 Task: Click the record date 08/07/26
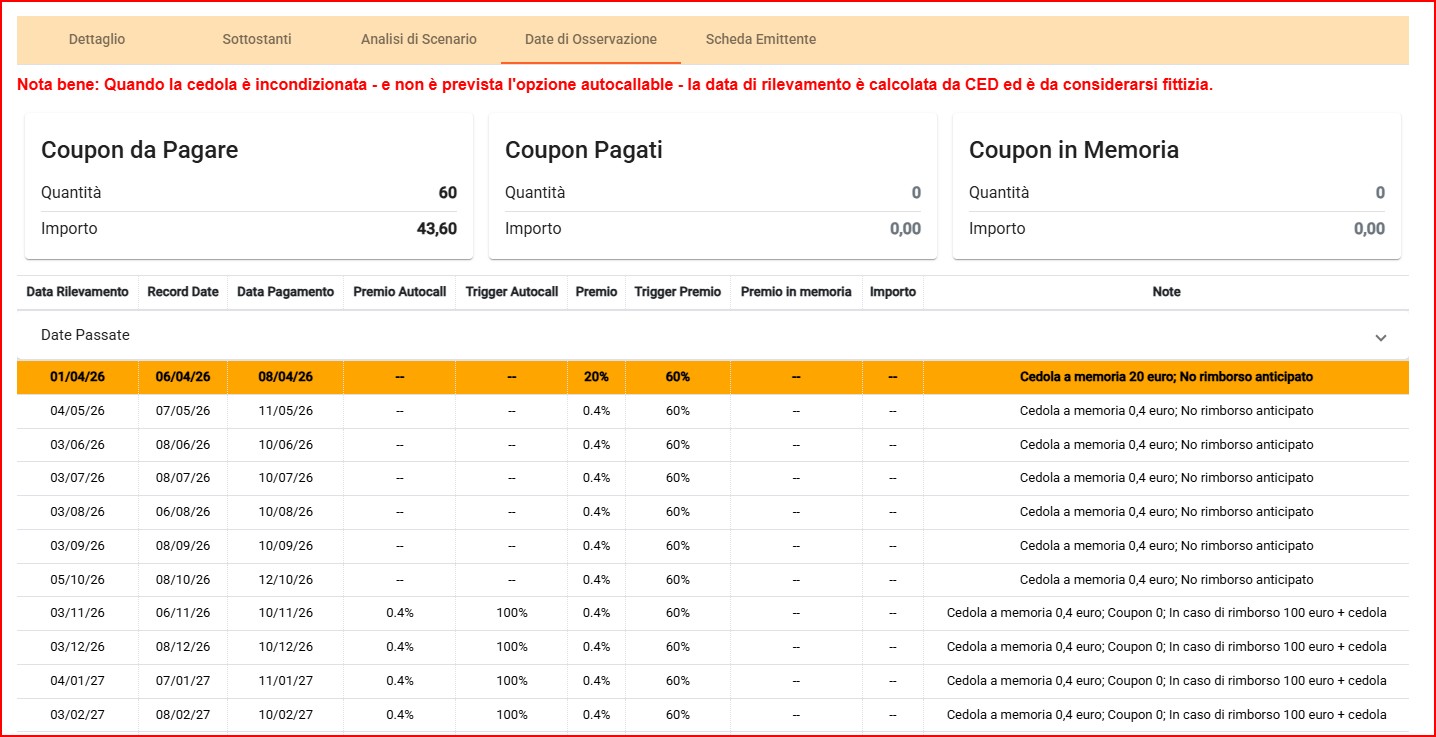tap(183, 478)
